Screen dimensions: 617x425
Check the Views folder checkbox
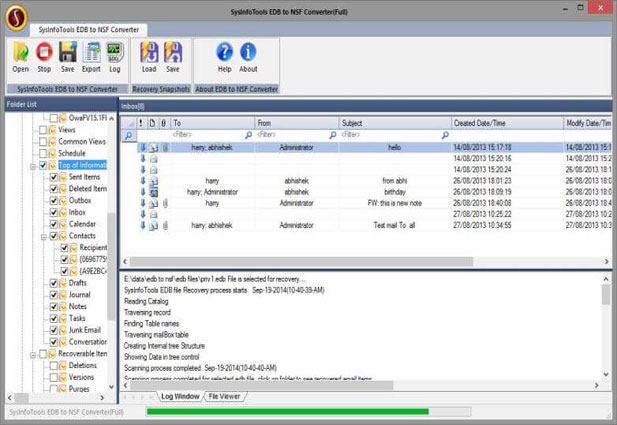(x=43, y=130)
